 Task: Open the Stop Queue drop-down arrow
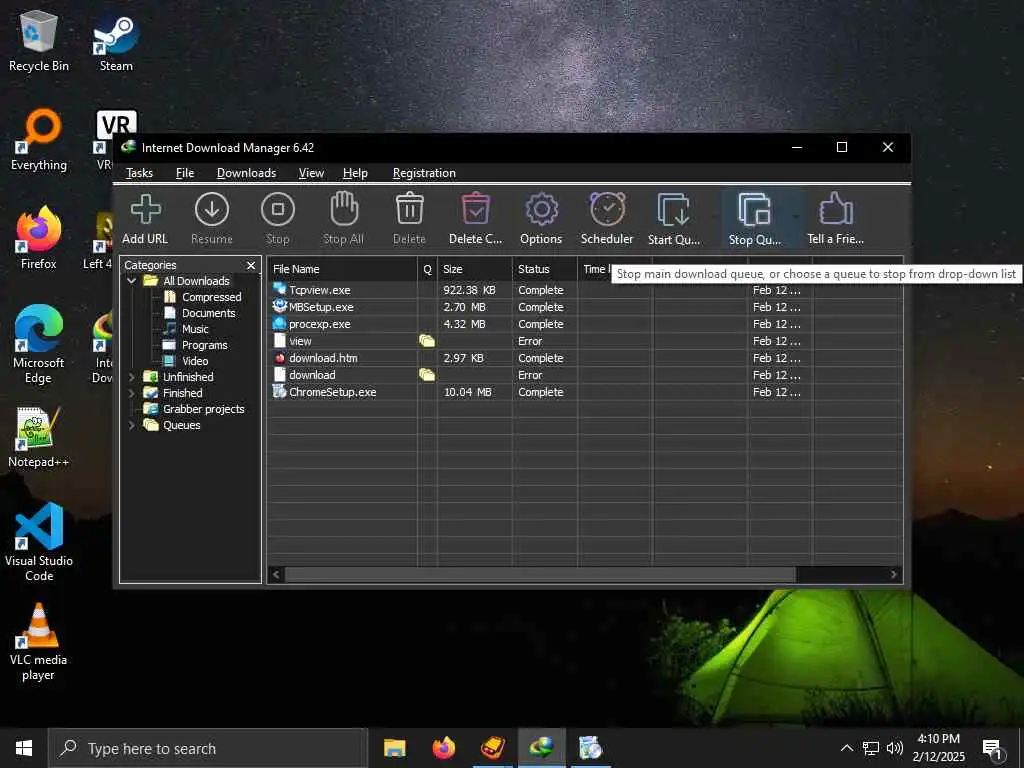[795, 217]
